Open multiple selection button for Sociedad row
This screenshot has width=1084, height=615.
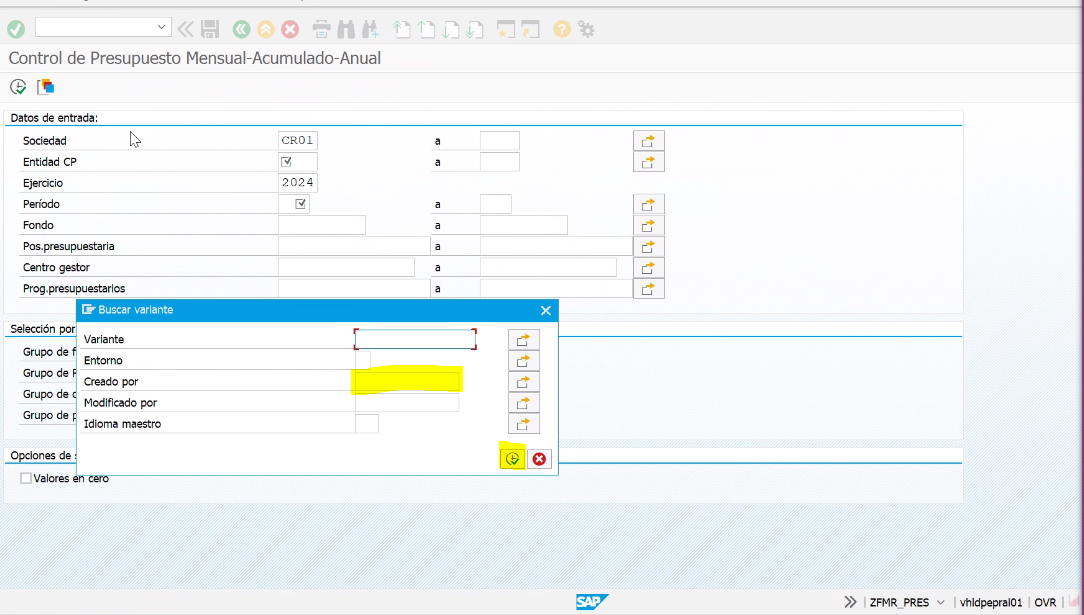(x=648, y=141)
